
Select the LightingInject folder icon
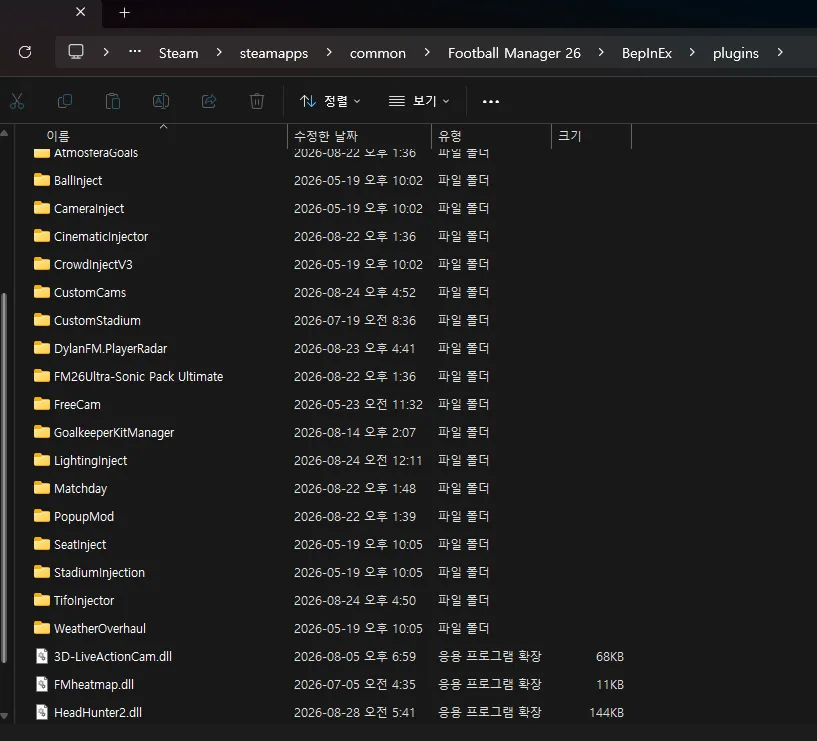42,460
